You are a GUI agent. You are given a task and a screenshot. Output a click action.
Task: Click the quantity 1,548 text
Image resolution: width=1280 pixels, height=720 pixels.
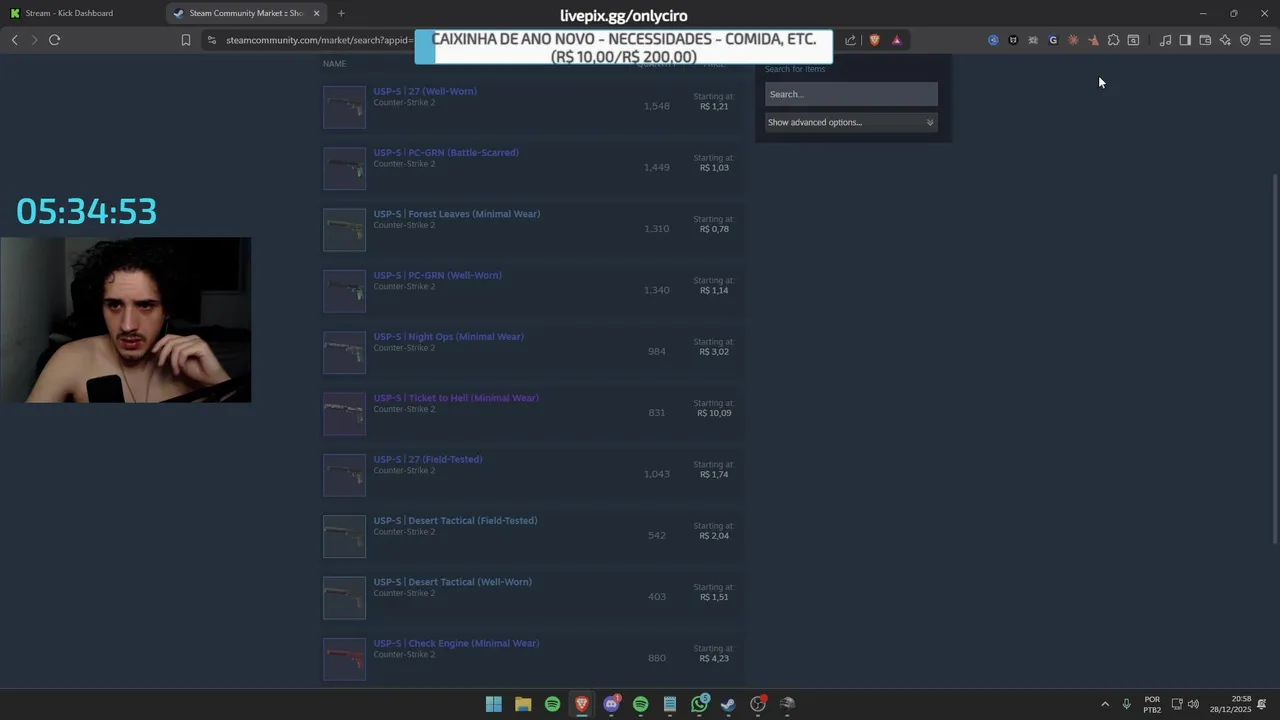657,106
